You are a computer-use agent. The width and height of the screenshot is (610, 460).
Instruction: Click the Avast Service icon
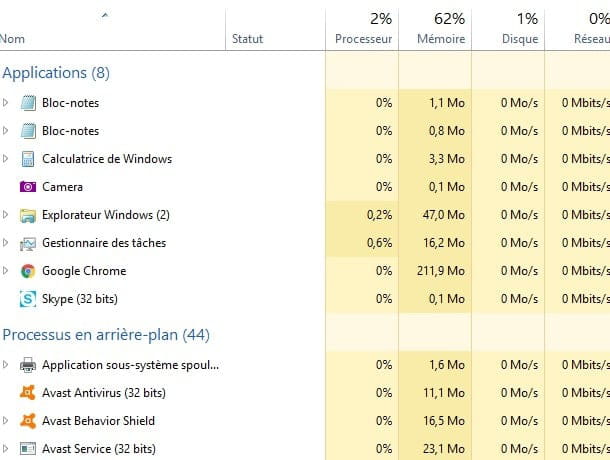click(x=28, y=449)
